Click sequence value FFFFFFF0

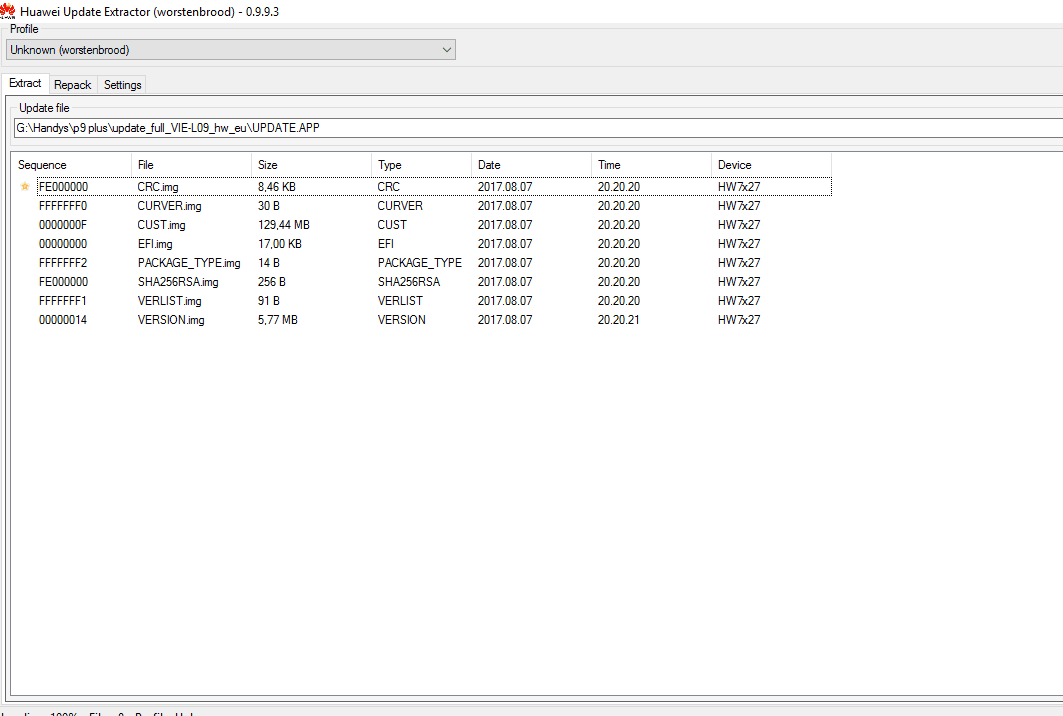(x=63, y=205)
